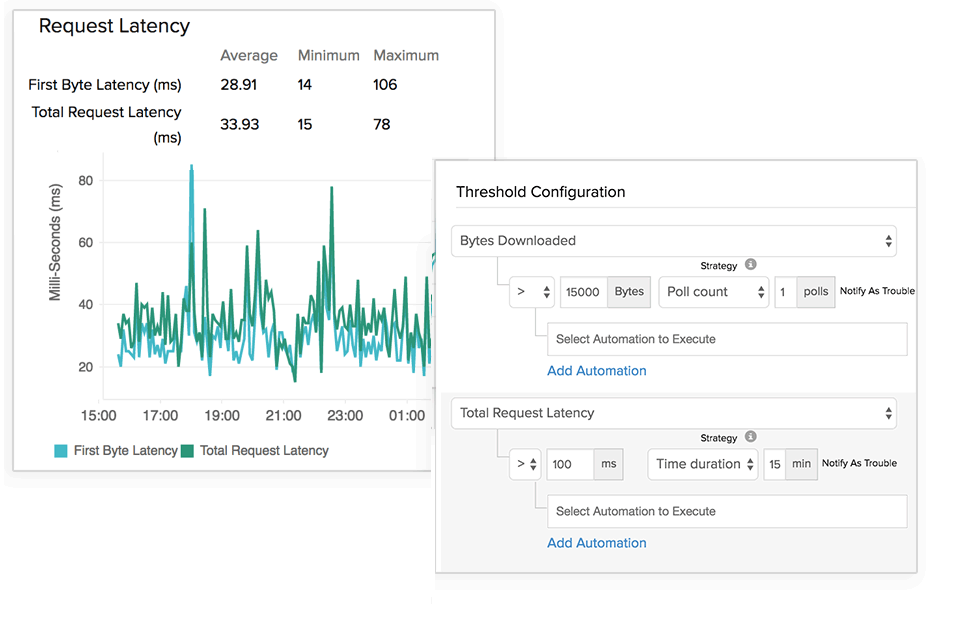Click Notify As Trouble for the Bytes Downloaded threshold
The image size is (960, 640).
pos(877,291)
